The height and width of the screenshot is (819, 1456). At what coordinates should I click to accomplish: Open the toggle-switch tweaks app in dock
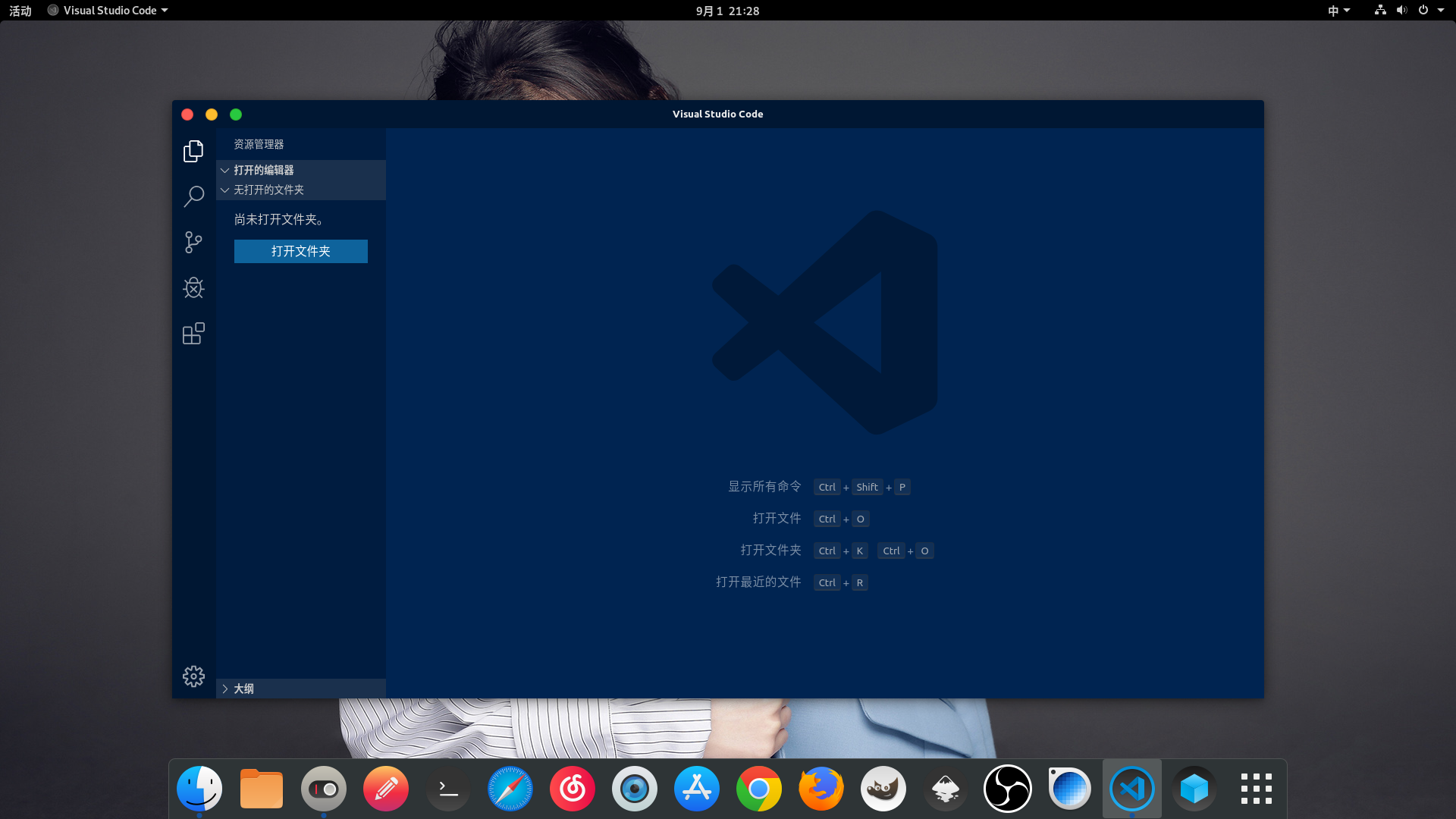(324, 789)
